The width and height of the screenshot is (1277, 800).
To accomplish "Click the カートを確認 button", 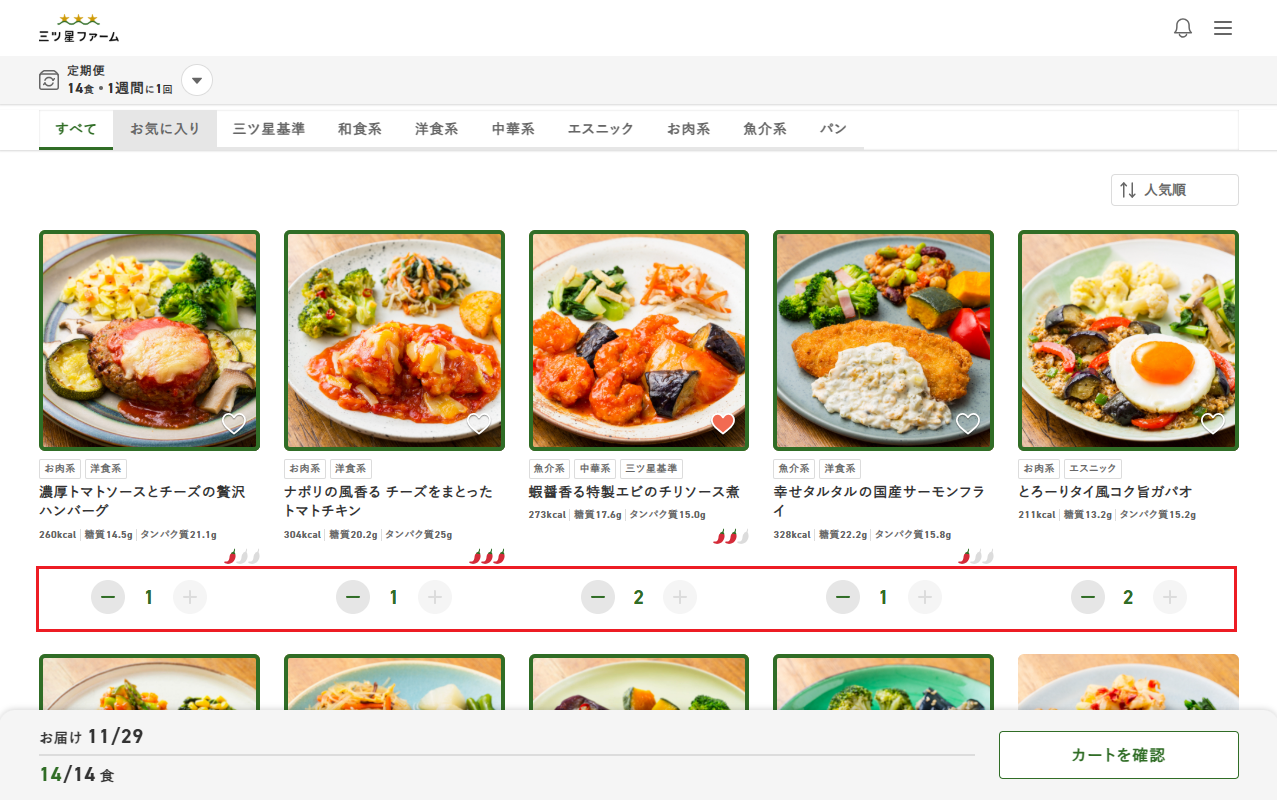I will 1117,755.
